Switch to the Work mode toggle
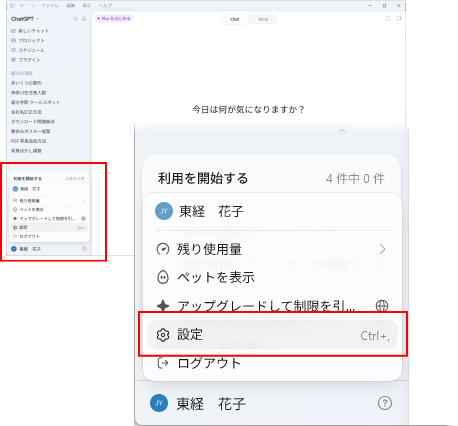Viewport: 458px width, 426px height. pos(263,19)
